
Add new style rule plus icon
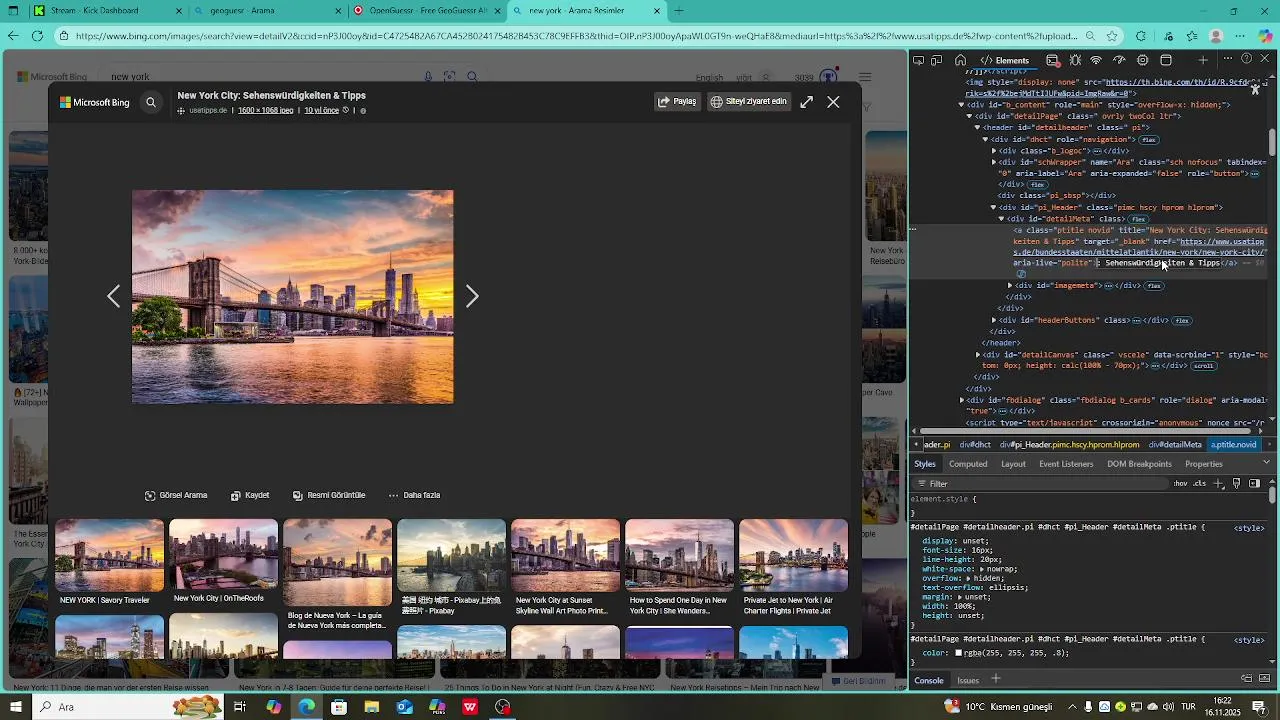point(1219,483)
